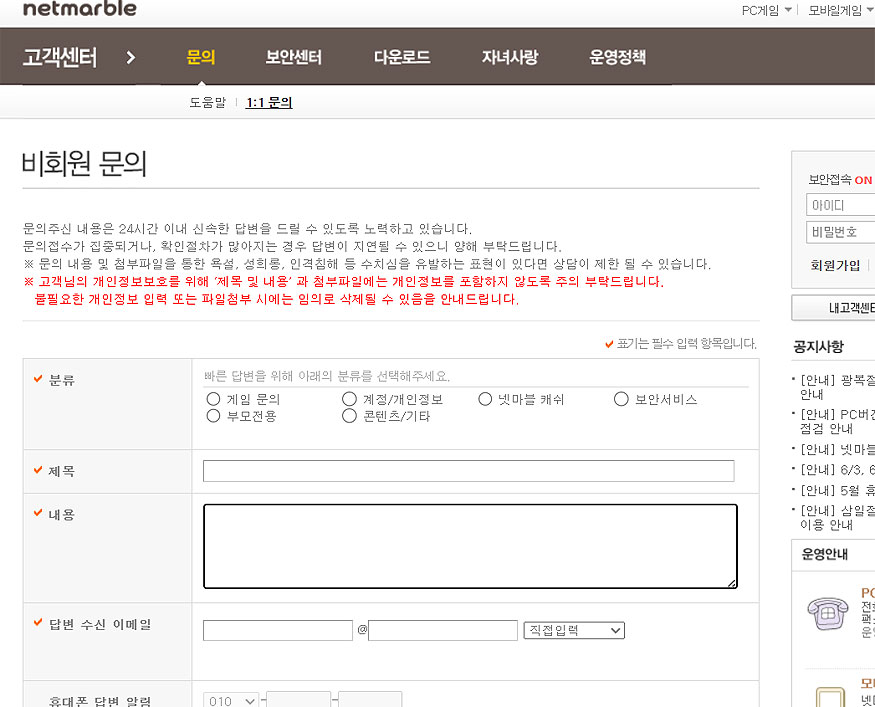Click the 내고객센터 button
Viewport: 875px width, 707px height.
click(833, 308)
